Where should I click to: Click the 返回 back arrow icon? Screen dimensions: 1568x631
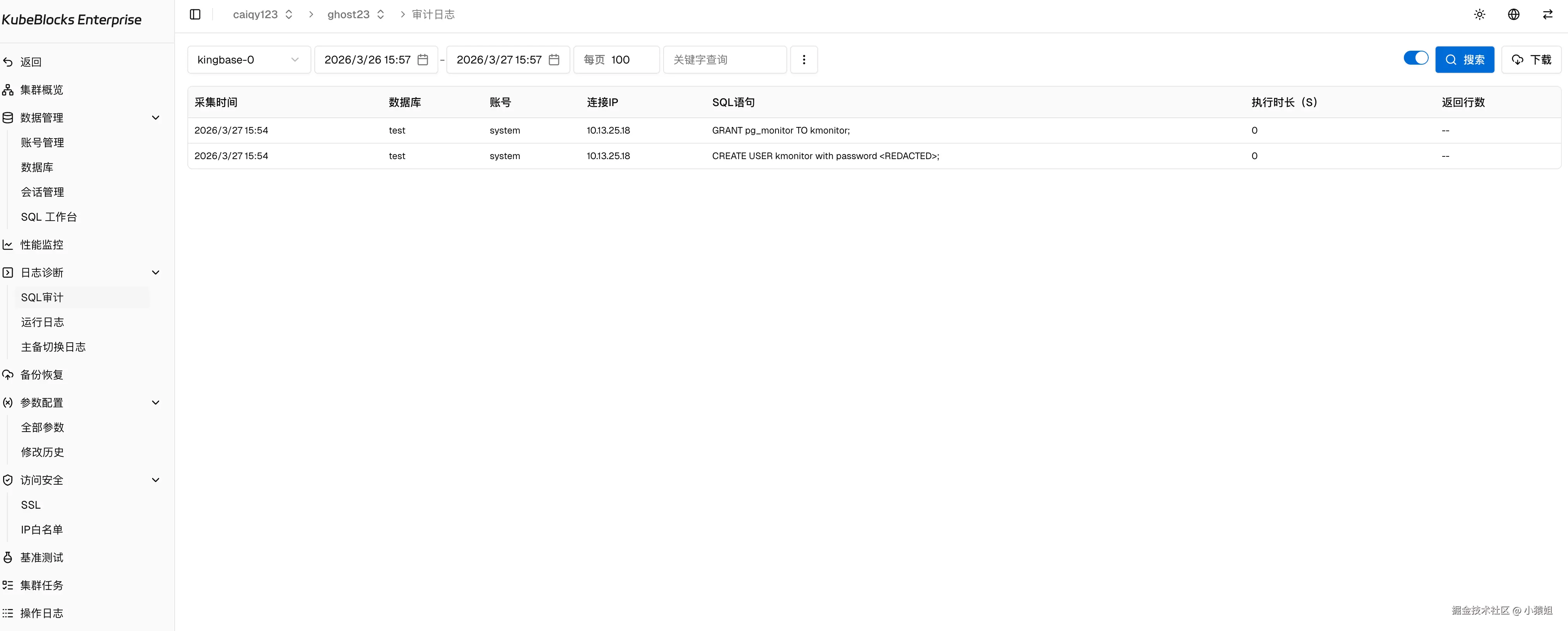(x=8, y=62)
